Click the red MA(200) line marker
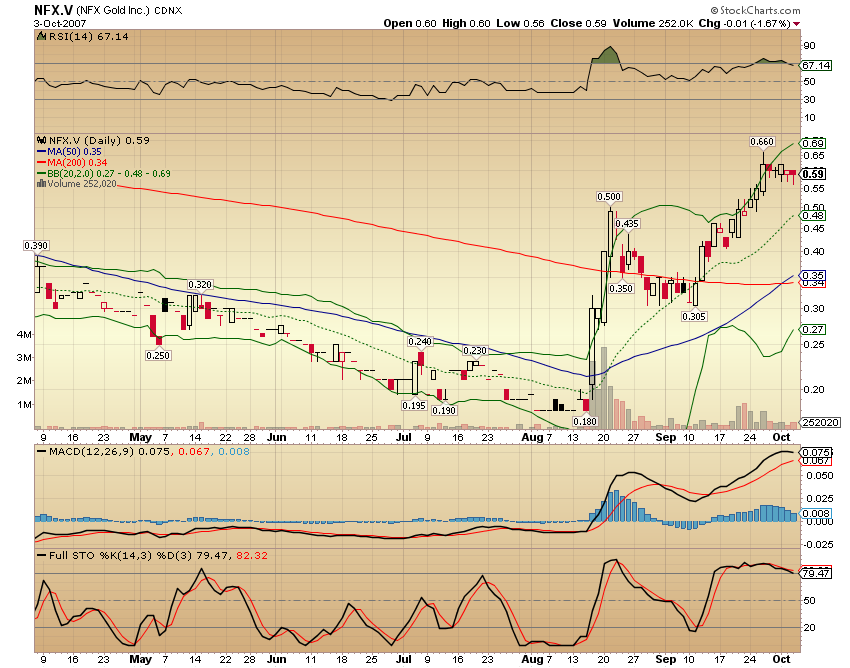 (43, 162)
